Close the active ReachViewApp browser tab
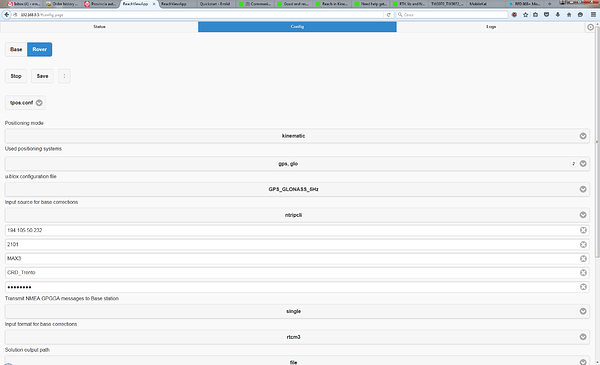 pyautogui.click(x=154, y=4)
